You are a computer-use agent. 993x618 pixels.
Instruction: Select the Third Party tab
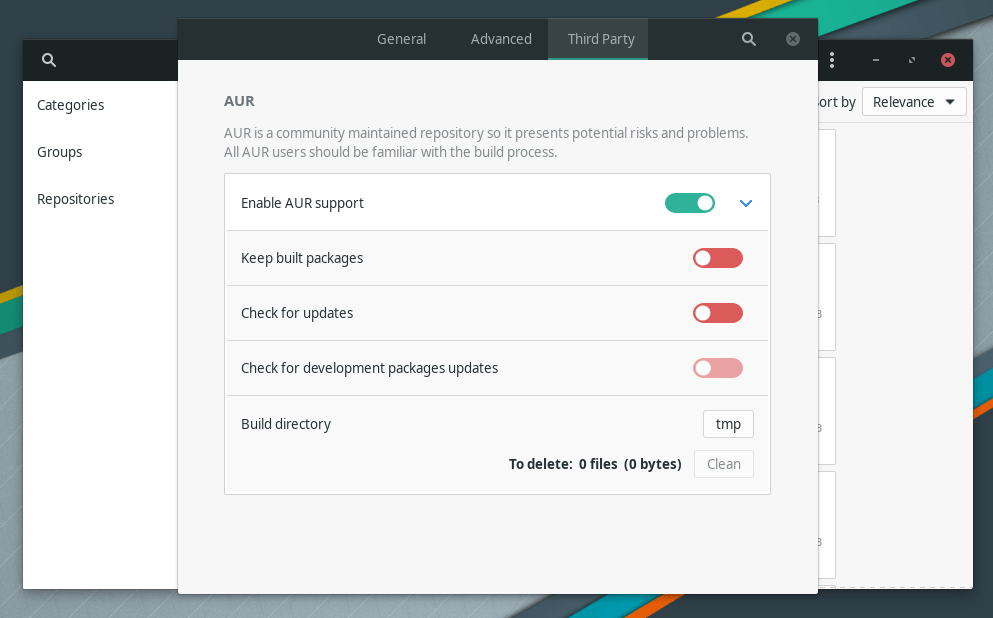601,39
